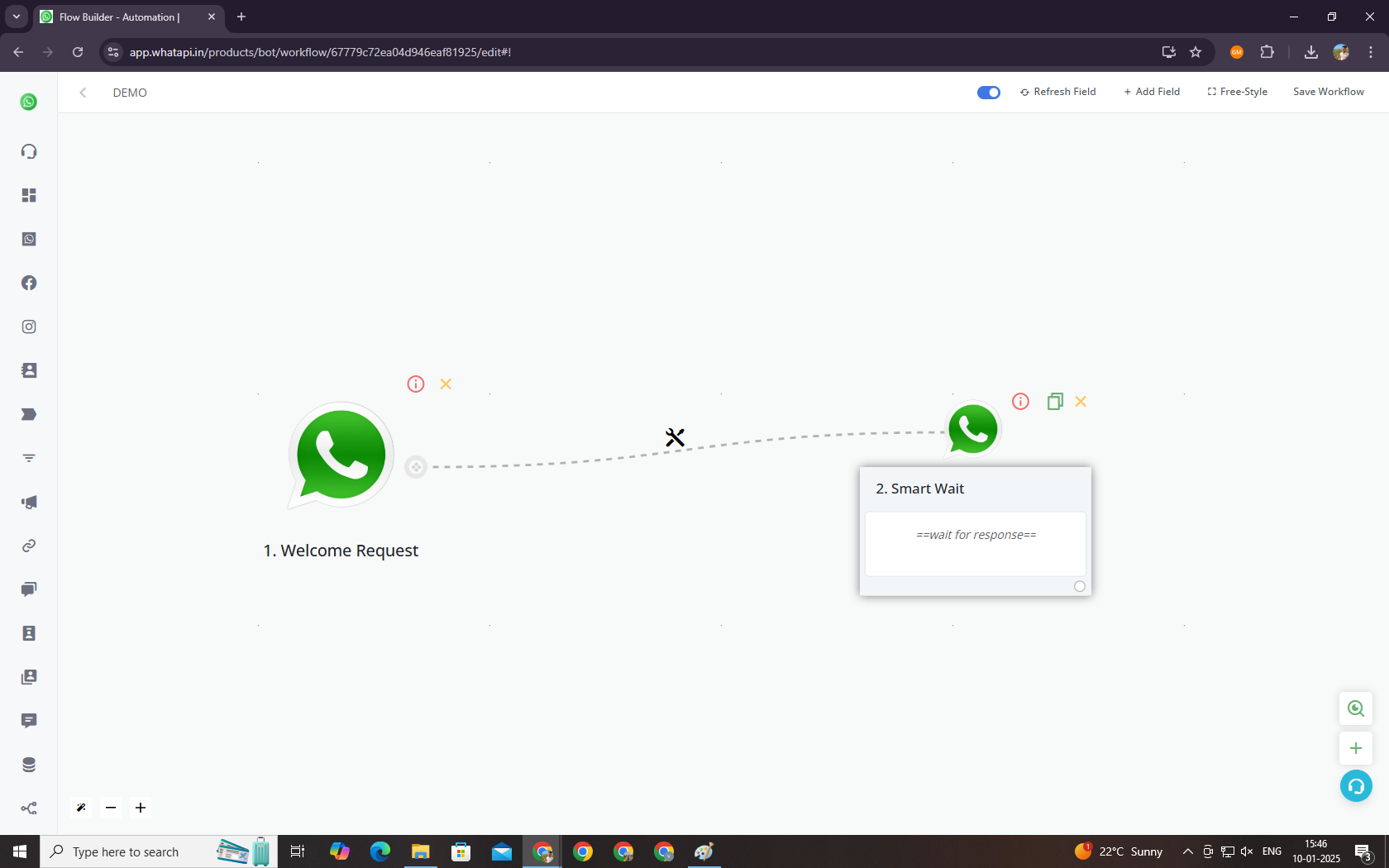The image size is (1389, 868).
Task: Open File Explorer from taskbar
Action: (x=421, y=851)
